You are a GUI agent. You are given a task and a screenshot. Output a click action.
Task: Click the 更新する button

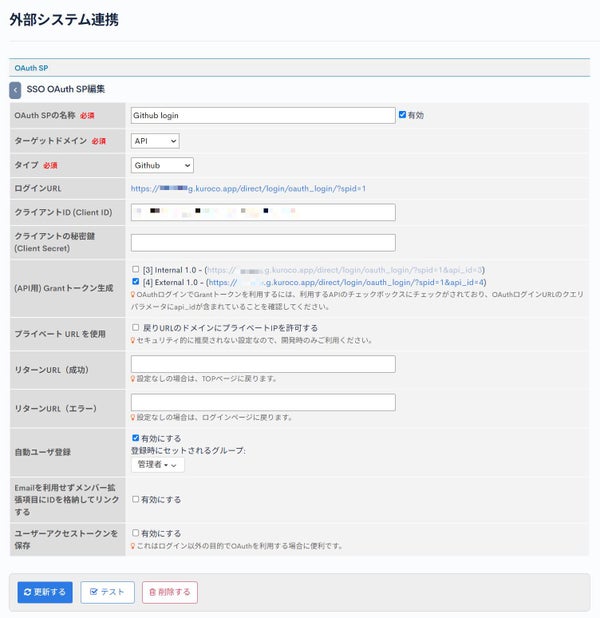[x=45, y=592]
